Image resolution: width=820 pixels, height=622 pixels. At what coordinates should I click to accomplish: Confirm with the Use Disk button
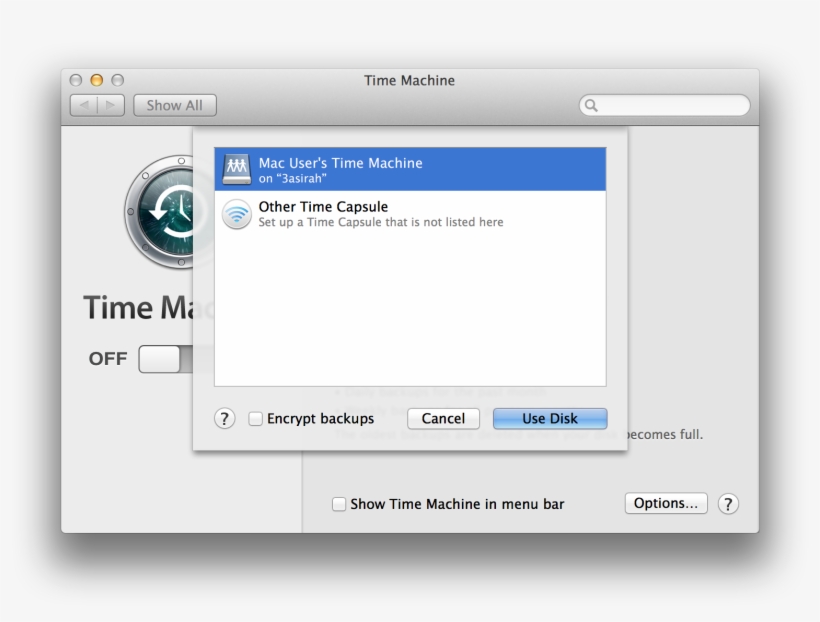pyautogui.click(x=549, y=419)
